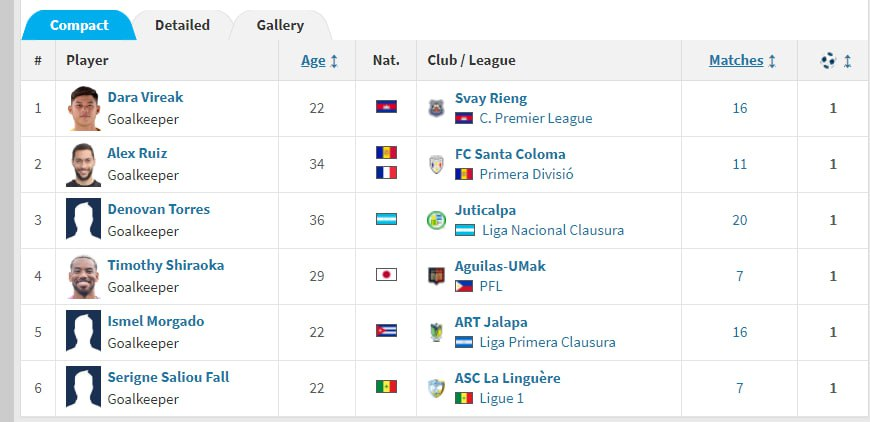
Task: Click the Svay Rieng club crest icon
Action: pyautogui.click(x=436, y=108)
